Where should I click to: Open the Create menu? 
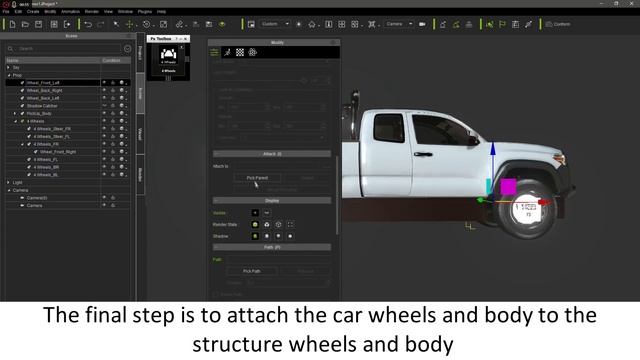pos(33,12)
